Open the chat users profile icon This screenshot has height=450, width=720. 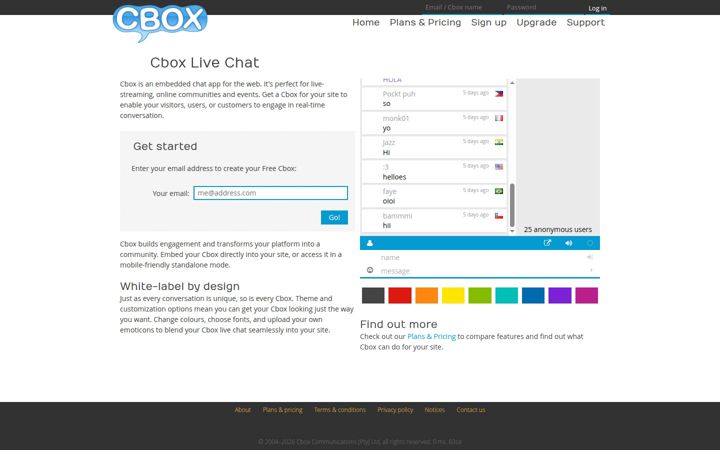click(x=370, y=243)
